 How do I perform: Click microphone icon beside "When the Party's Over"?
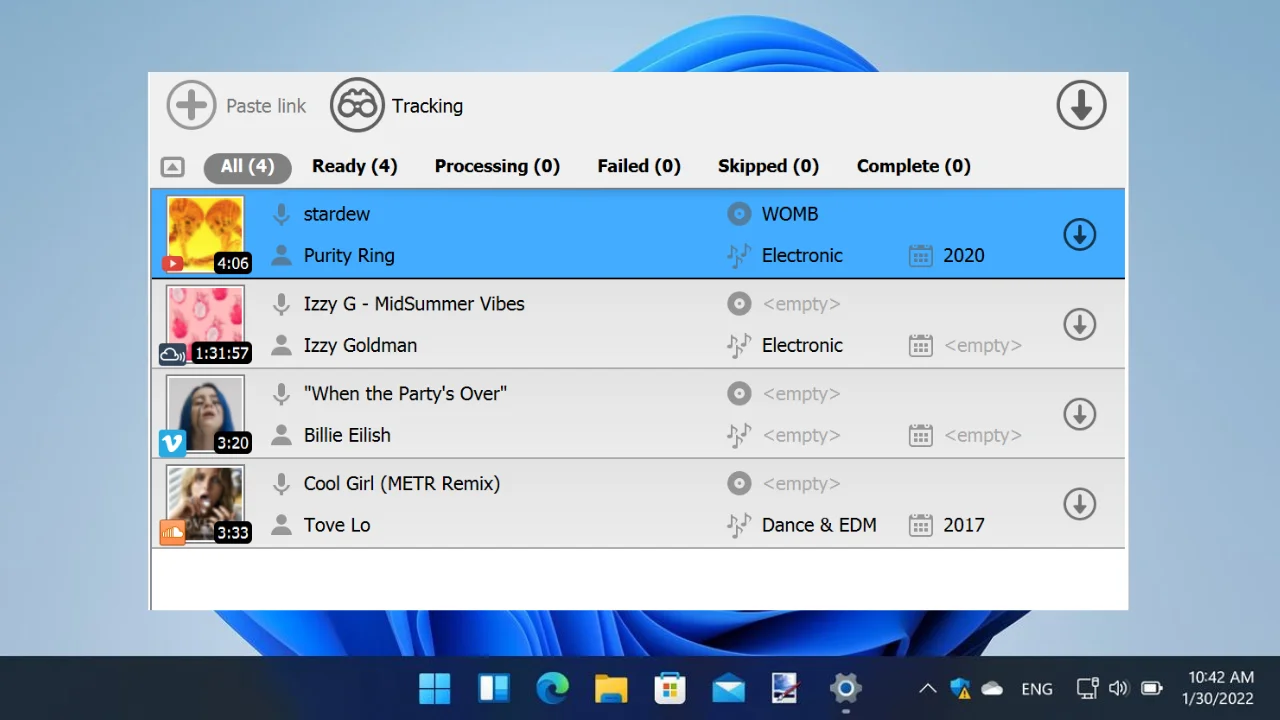click(x=282, y=394)
